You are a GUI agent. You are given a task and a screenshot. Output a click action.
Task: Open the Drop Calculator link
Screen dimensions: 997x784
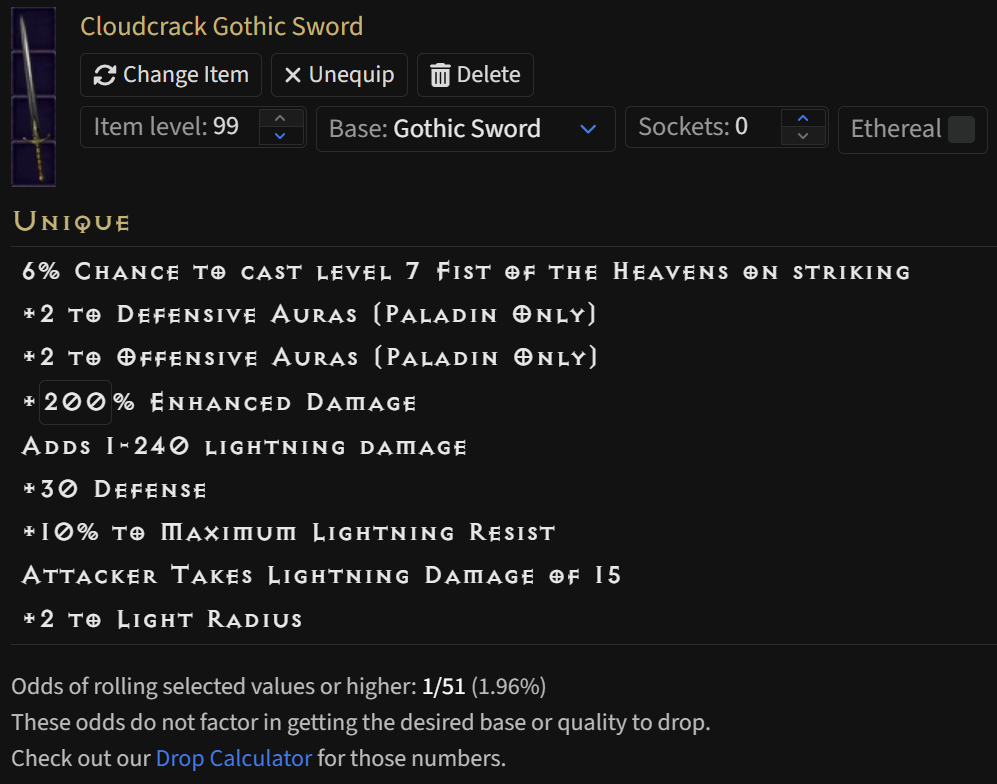coord(233,758)
